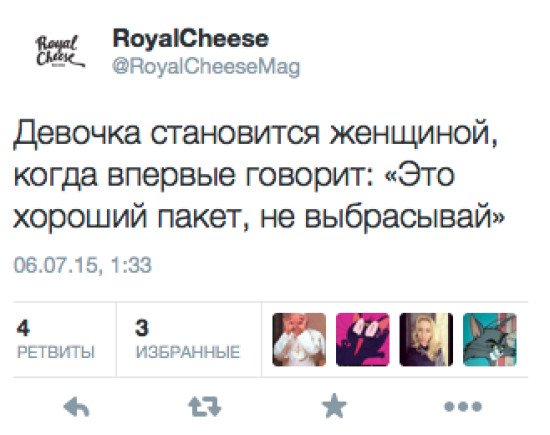Open the РЕТВИТЫ label list
550x435 pixels.
(x=56, y=352)
